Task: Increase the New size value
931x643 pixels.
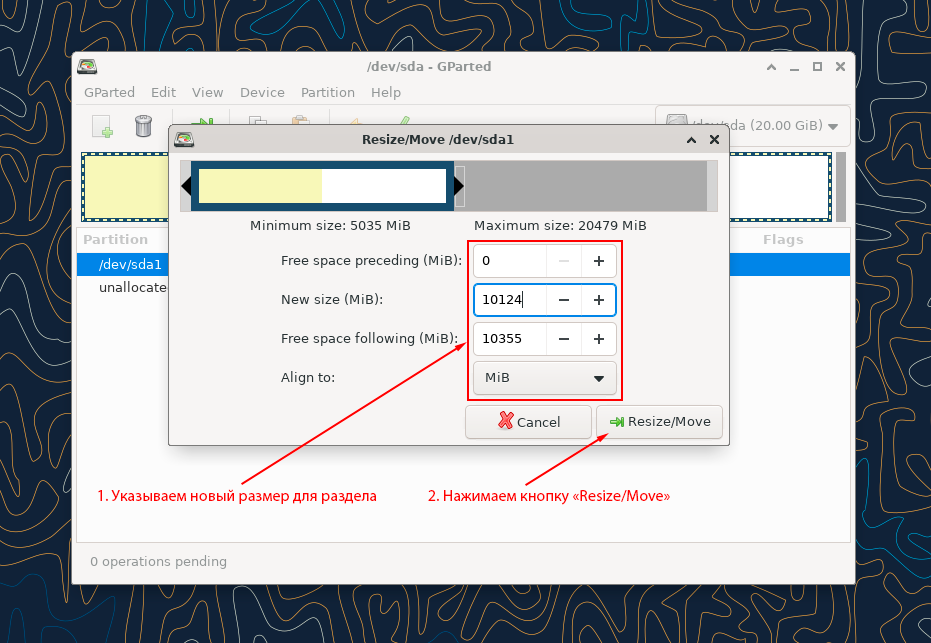Action: (598, 300)
